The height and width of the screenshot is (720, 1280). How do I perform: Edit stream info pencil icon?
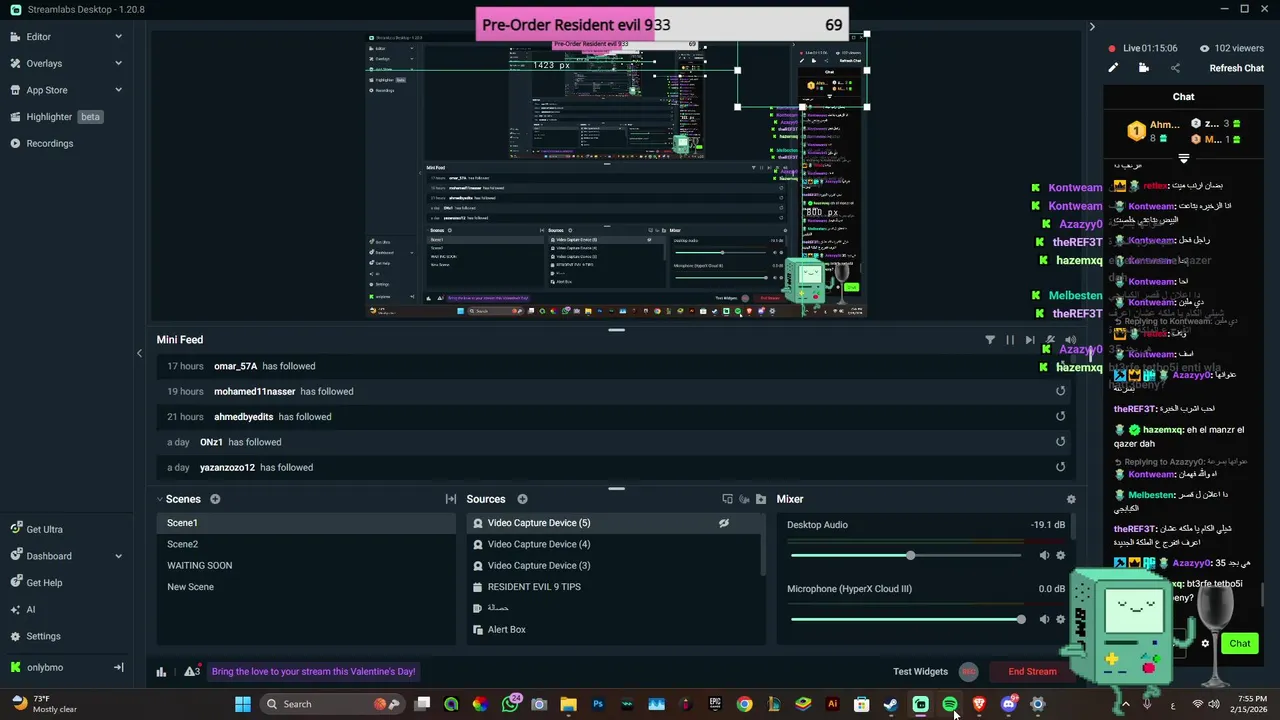pyautogui.click(x=1113, y=68)
